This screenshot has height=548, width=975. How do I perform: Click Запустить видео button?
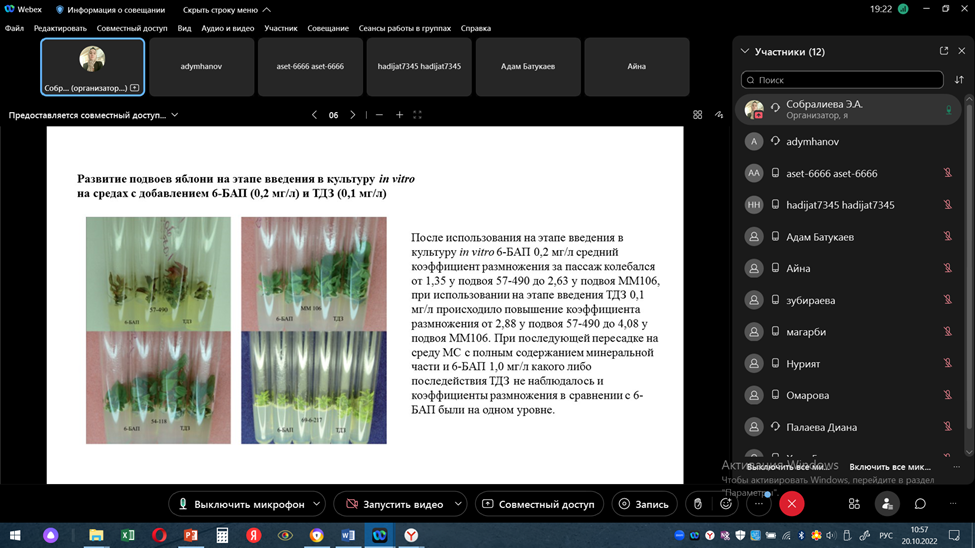(394, 504)
